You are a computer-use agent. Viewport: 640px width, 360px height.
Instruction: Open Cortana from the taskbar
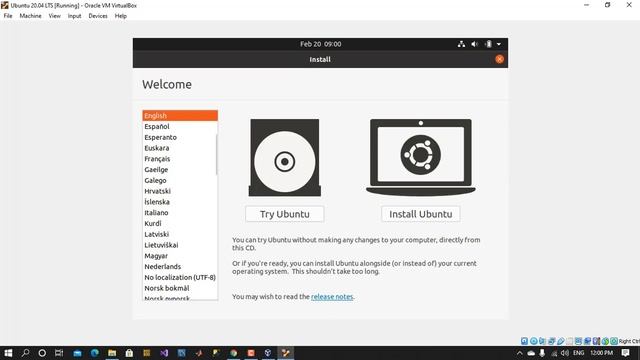coord(42,353)
